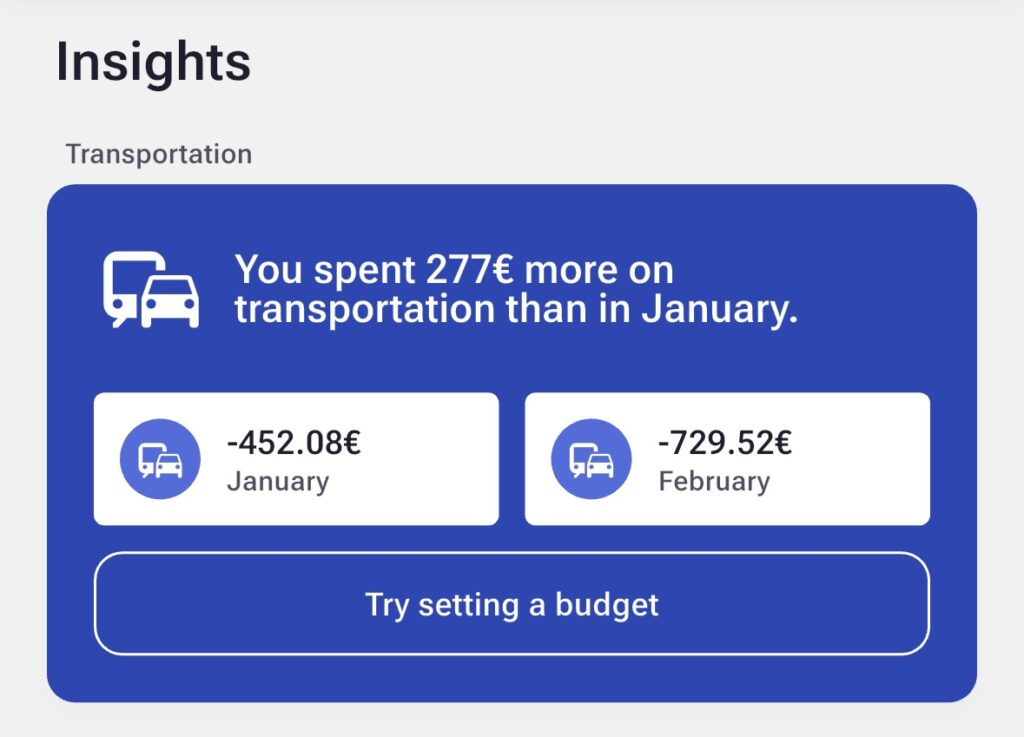This screenshot has height=737, width=1024.
Task: Open the February spending card
Action: (x=727, y=459)
